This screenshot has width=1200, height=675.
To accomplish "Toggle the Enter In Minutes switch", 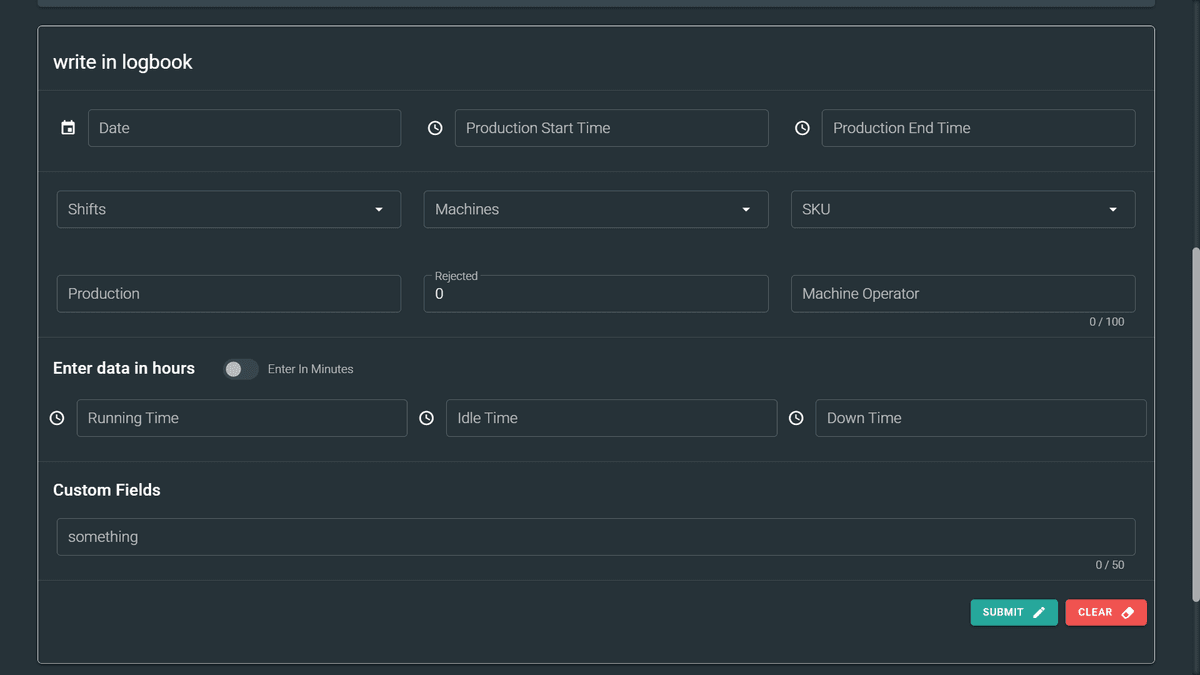I will [x=240, y=369].
